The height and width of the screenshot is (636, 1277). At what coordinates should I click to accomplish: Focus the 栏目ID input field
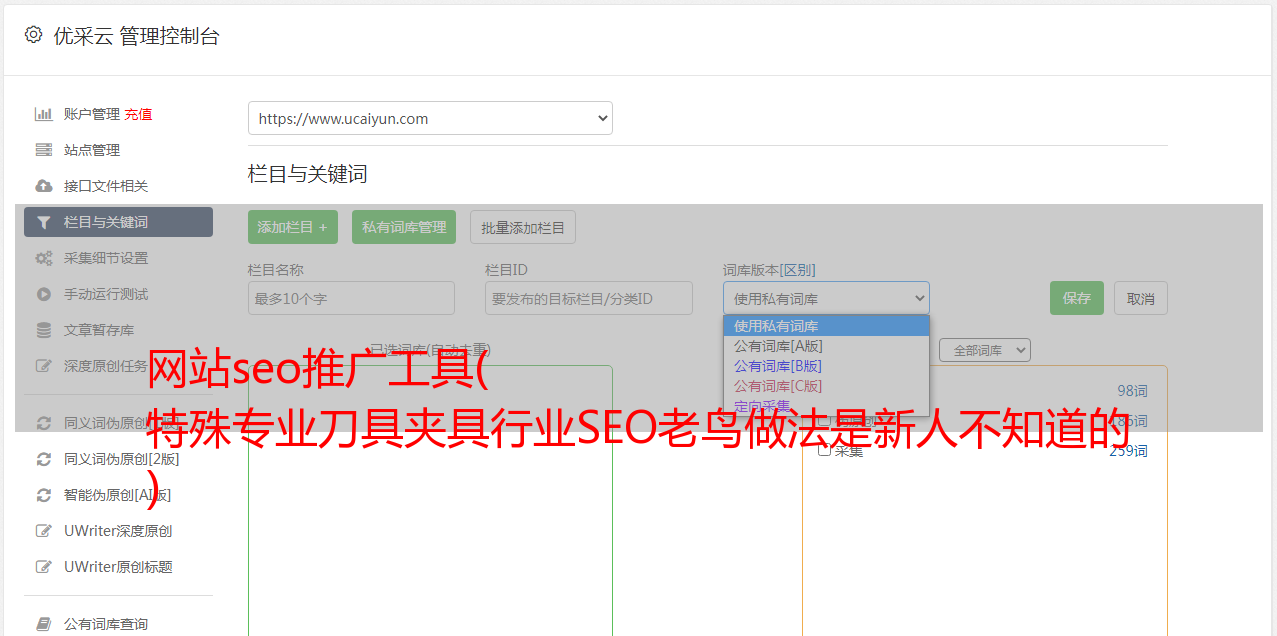(589, 298)
